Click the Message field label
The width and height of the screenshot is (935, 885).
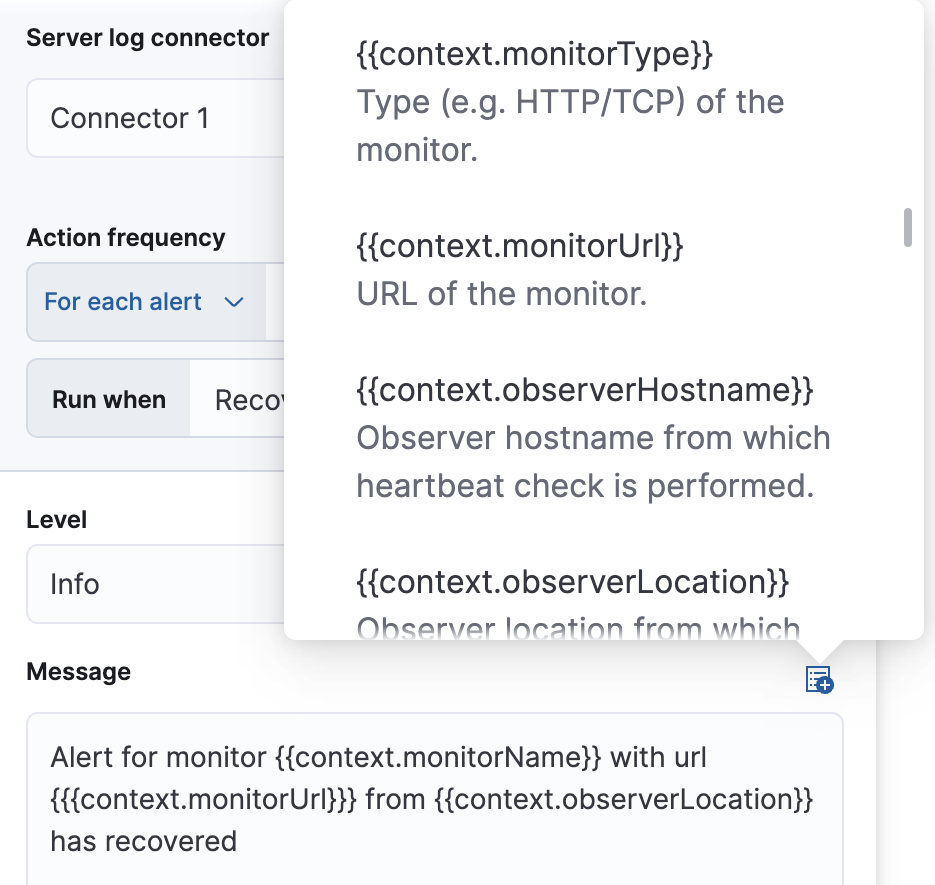pyautogui.click(x=78, y=671)
